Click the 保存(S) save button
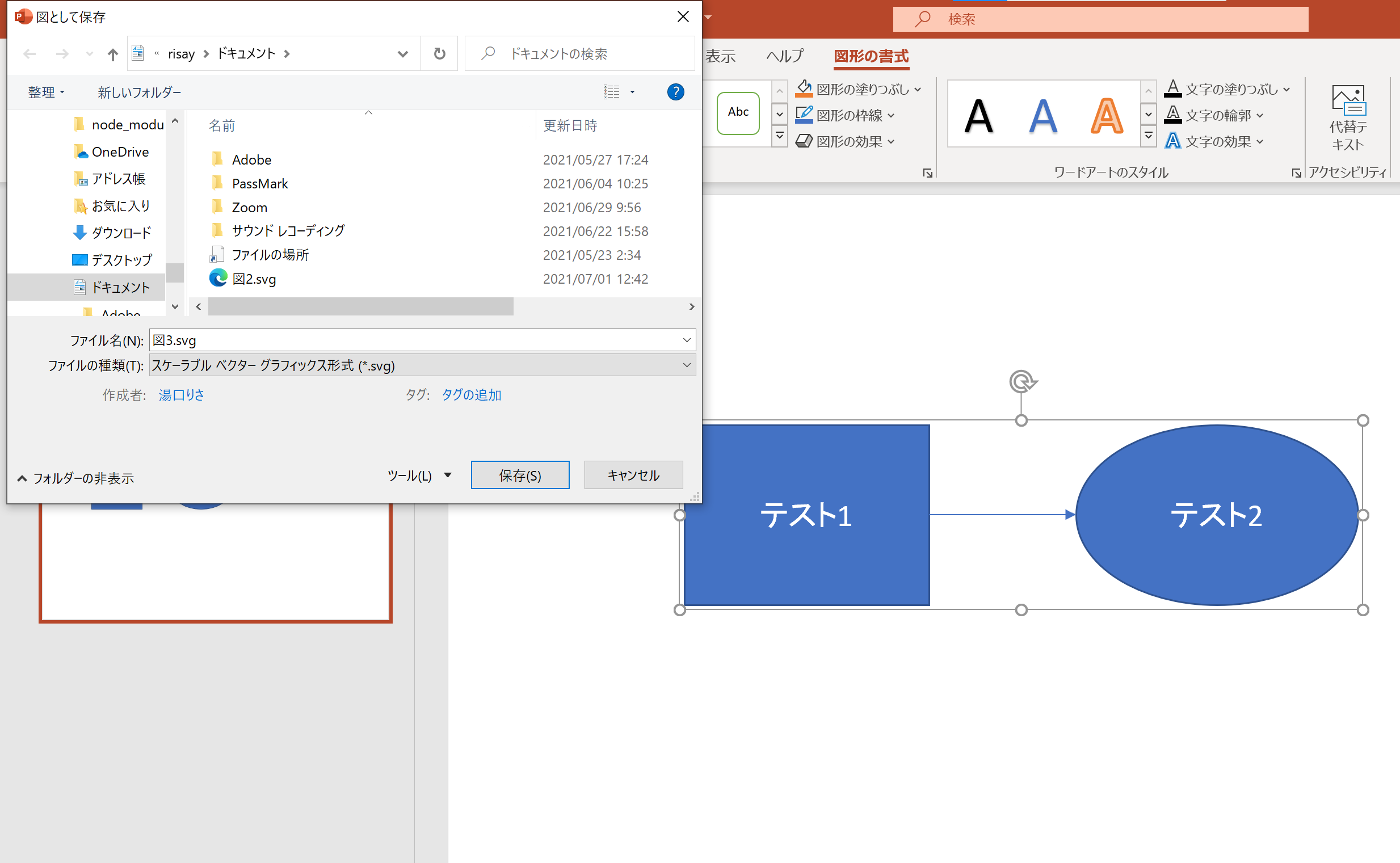The image size is (1400, 863). pyautogui.click(x=519, y=475)
